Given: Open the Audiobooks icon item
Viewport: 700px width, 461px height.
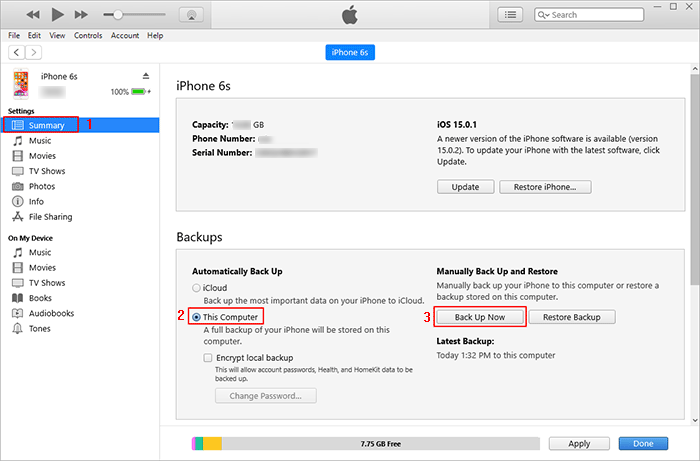Looking at the screenshot, I should (x=17, y=313).
